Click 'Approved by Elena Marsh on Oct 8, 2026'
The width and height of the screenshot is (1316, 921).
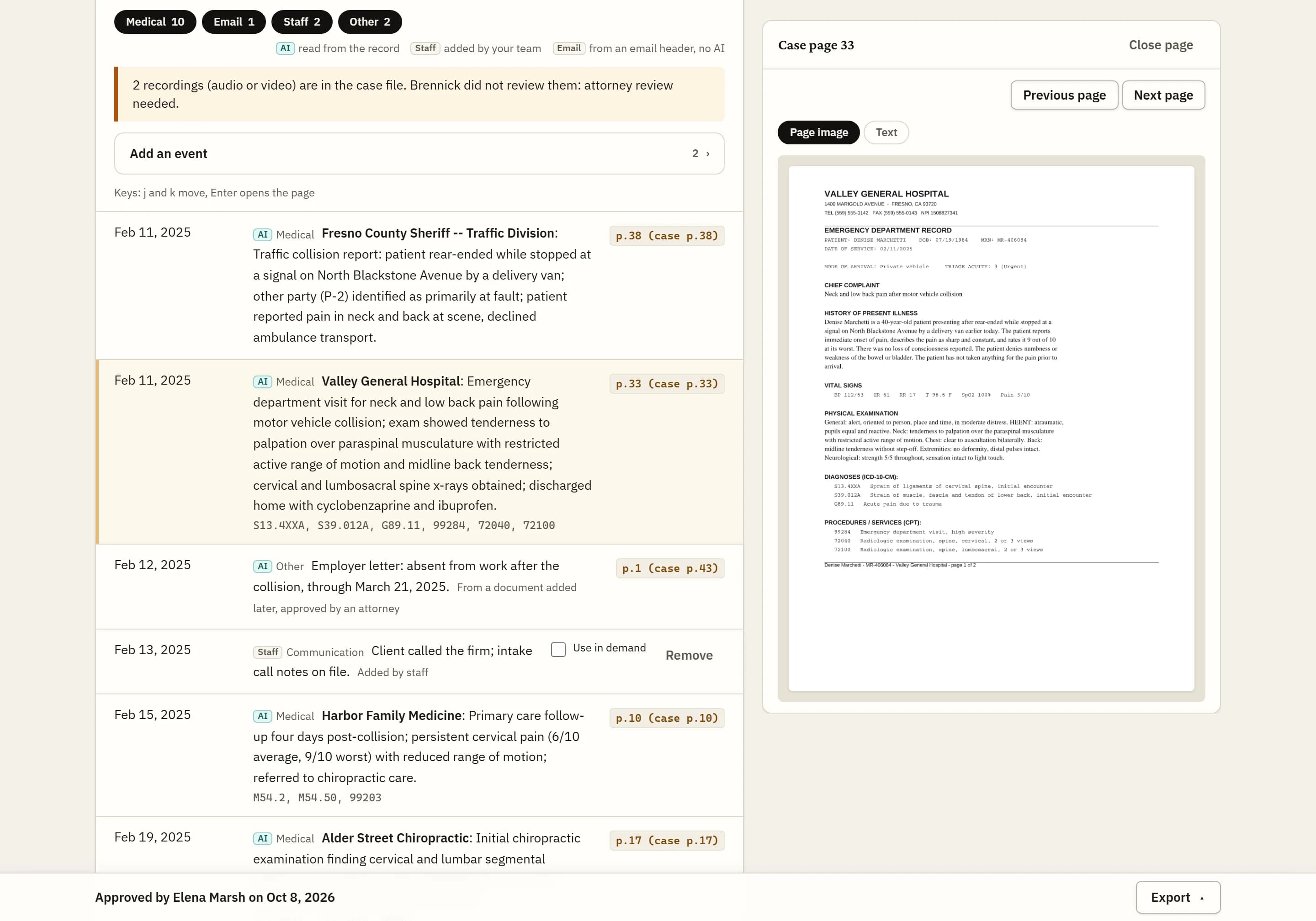click(215, 897)
